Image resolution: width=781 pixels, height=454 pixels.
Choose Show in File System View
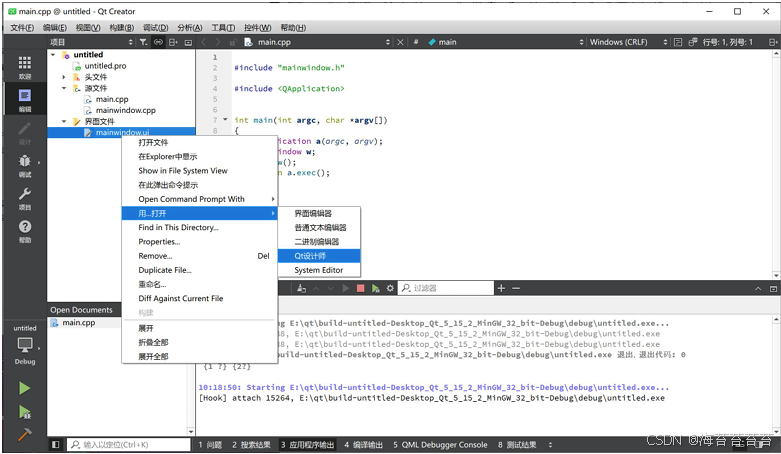tap(199, 170)
